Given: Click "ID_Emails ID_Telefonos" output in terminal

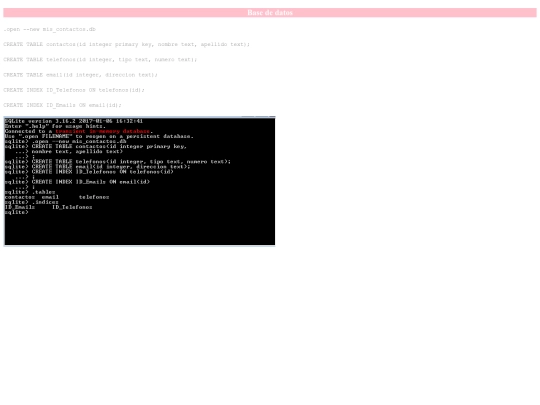Looking at the screenshot, I should tap(49, 207).
